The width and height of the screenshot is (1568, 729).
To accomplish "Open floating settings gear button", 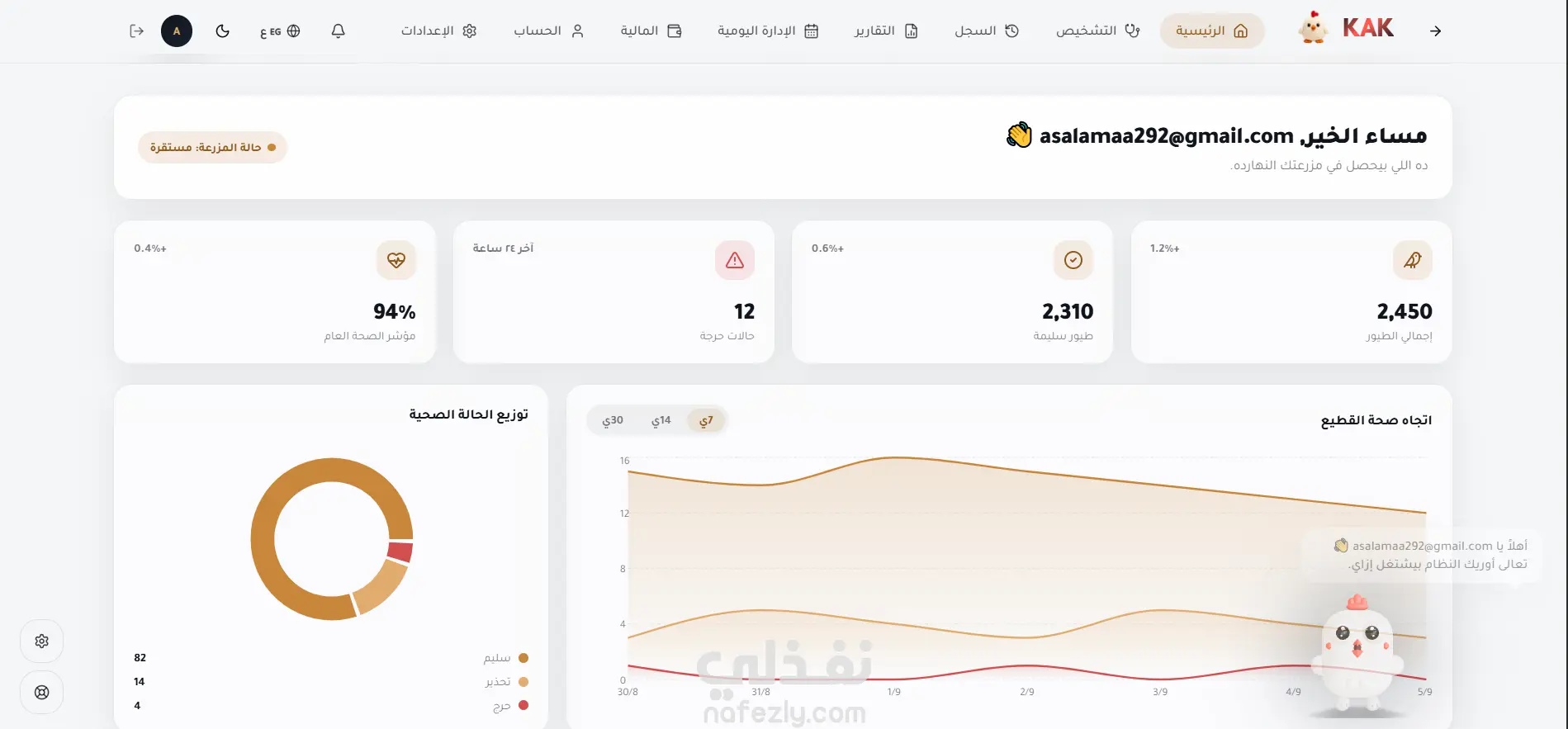I will pyautogui.click(x=42, y=641).
